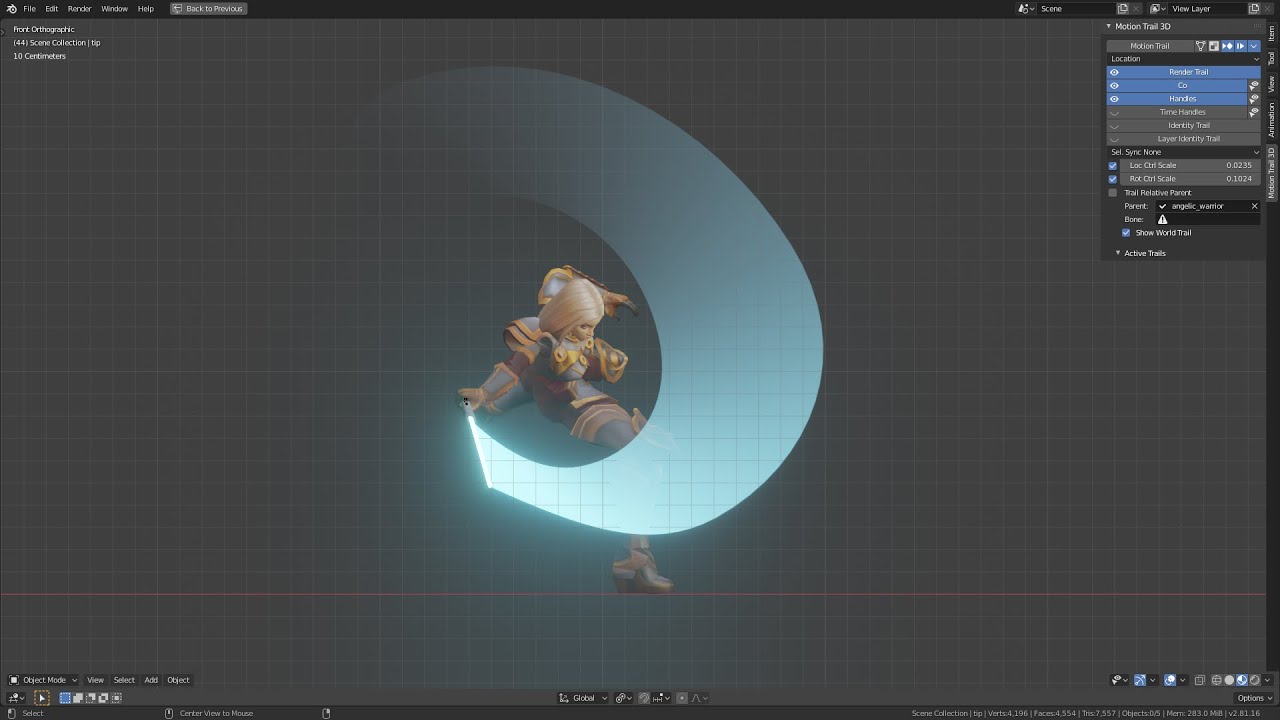
Task: Edit the View Layer name field
Action: pyautogui.click(x=1207, y=8)
